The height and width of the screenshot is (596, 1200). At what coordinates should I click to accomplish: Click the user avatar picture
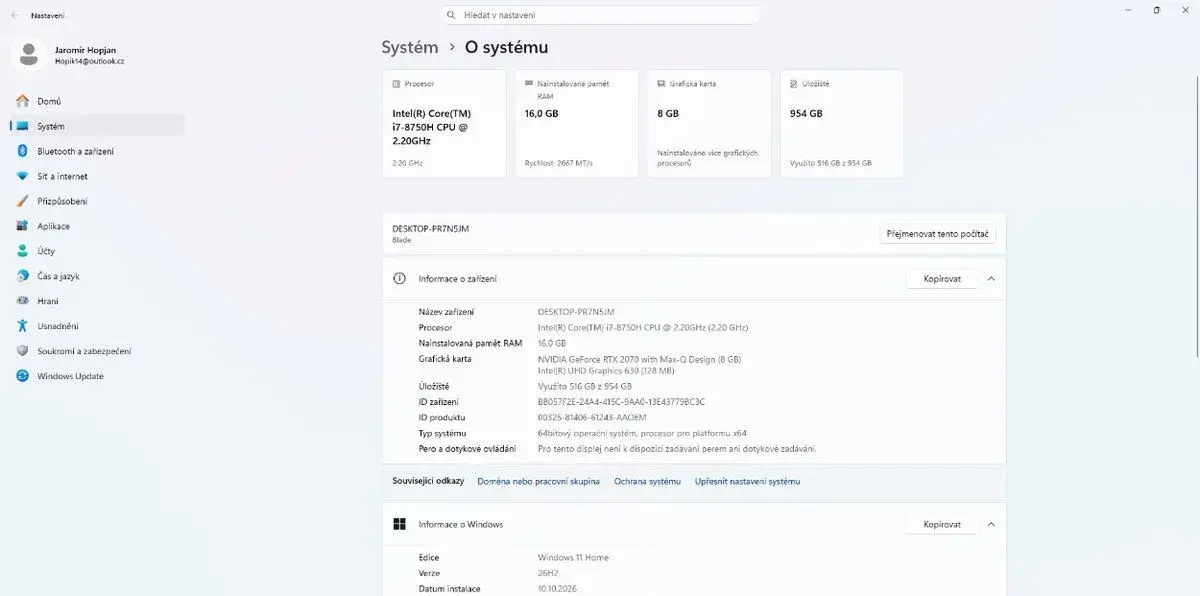[29, 55]
